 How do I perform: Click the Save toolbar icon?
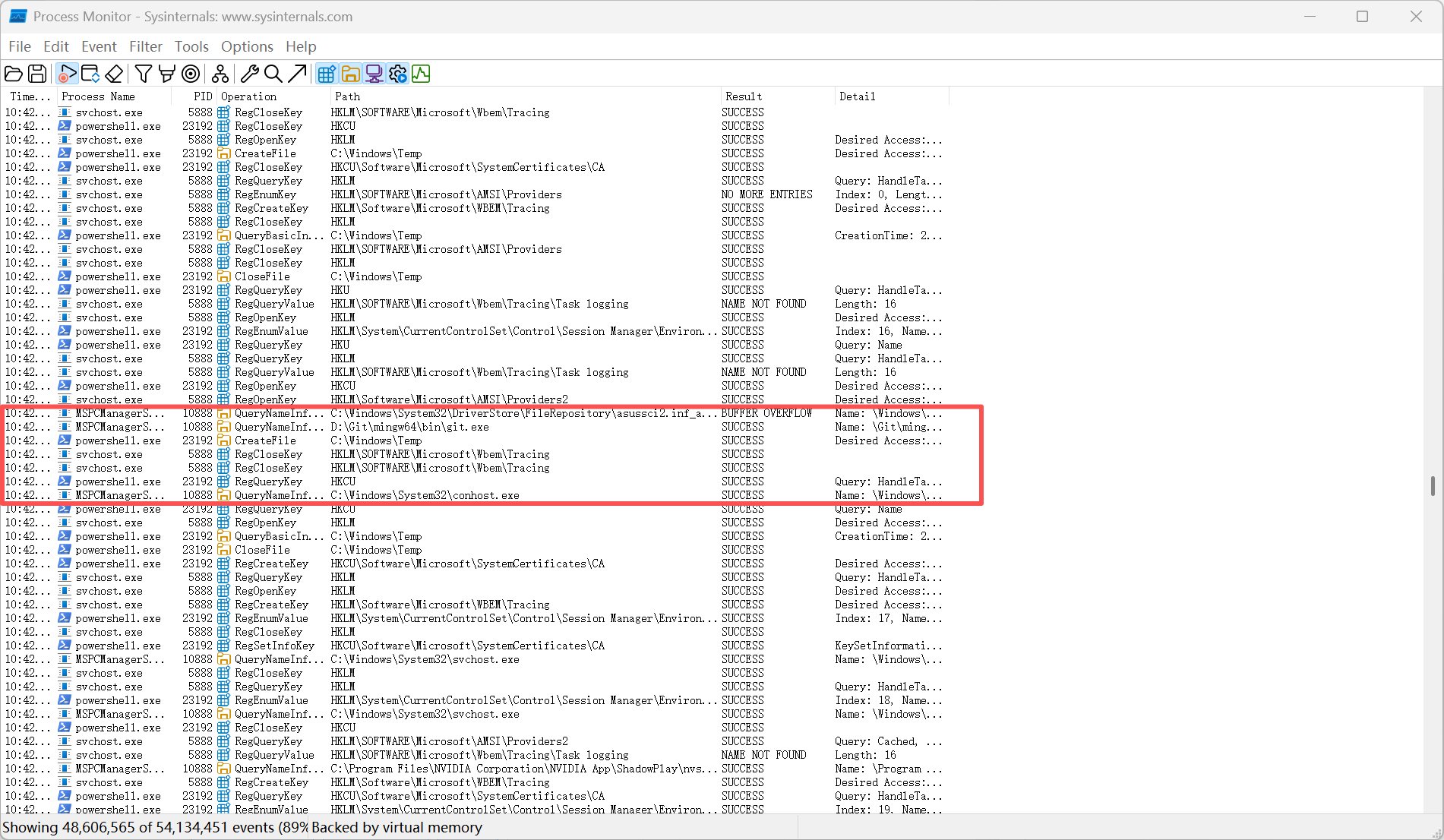(x=37, y=74)
